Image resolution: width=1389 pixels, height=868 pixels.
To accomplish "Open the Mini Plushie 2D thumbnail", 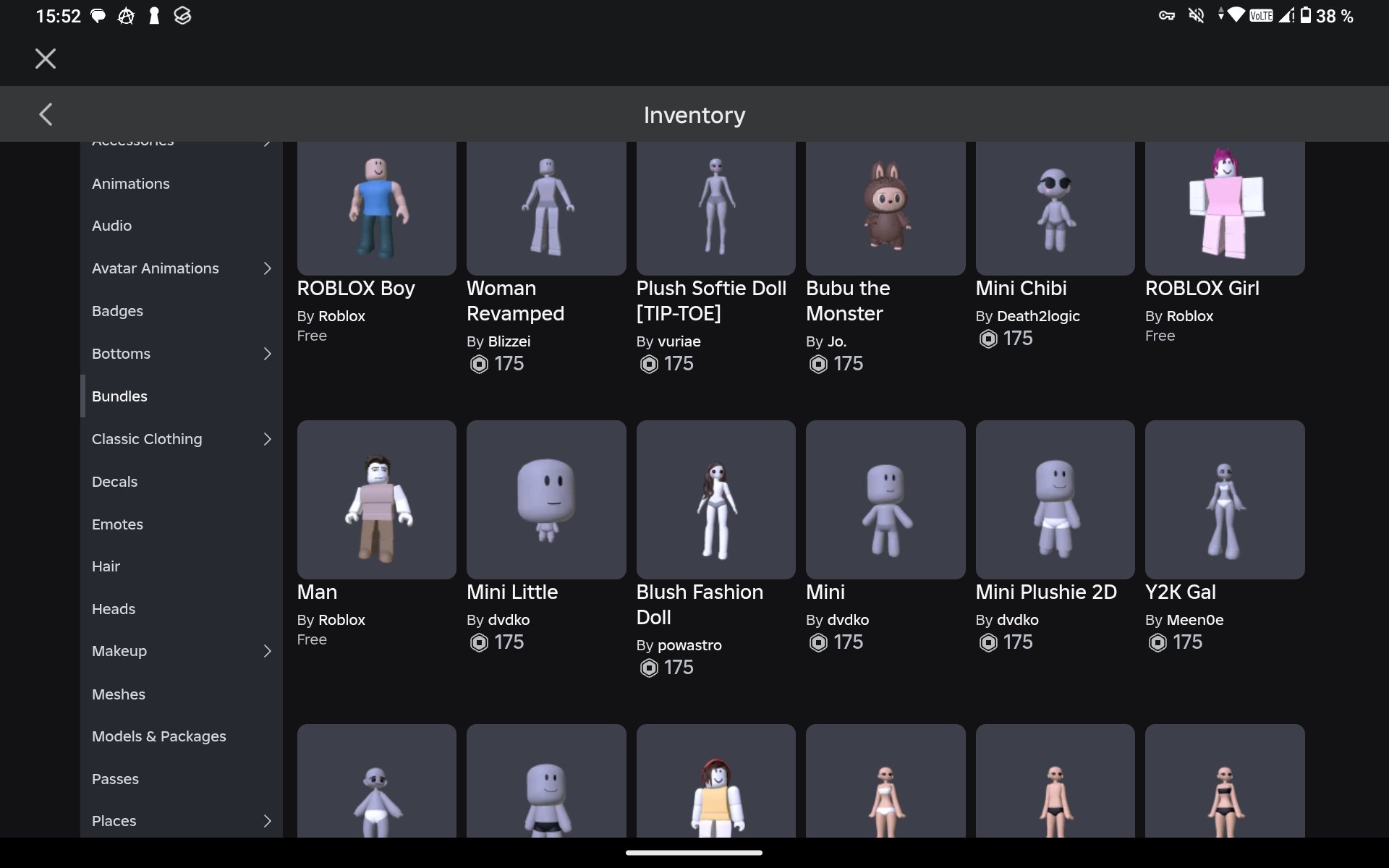I will pos(1055,500).
